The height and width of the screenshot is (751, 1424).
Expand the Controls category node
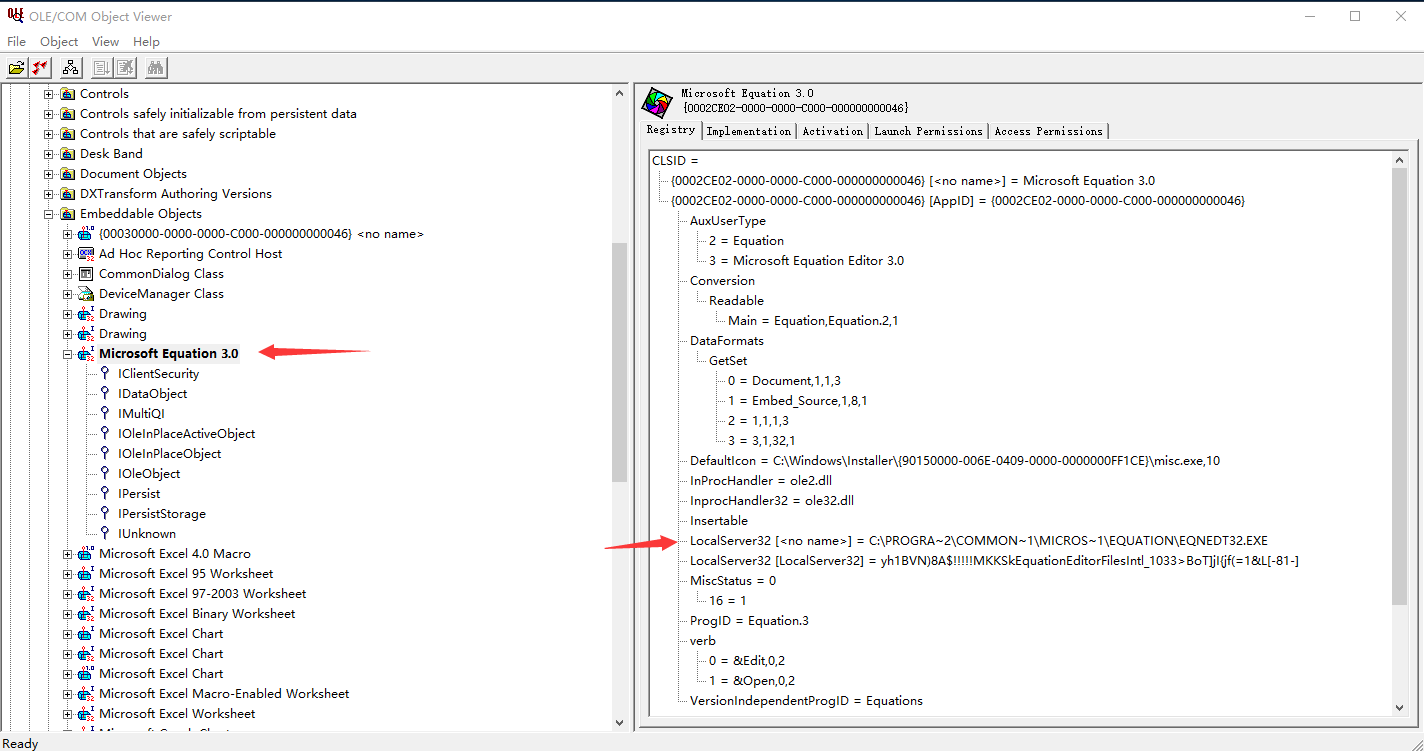coord(48,94)
